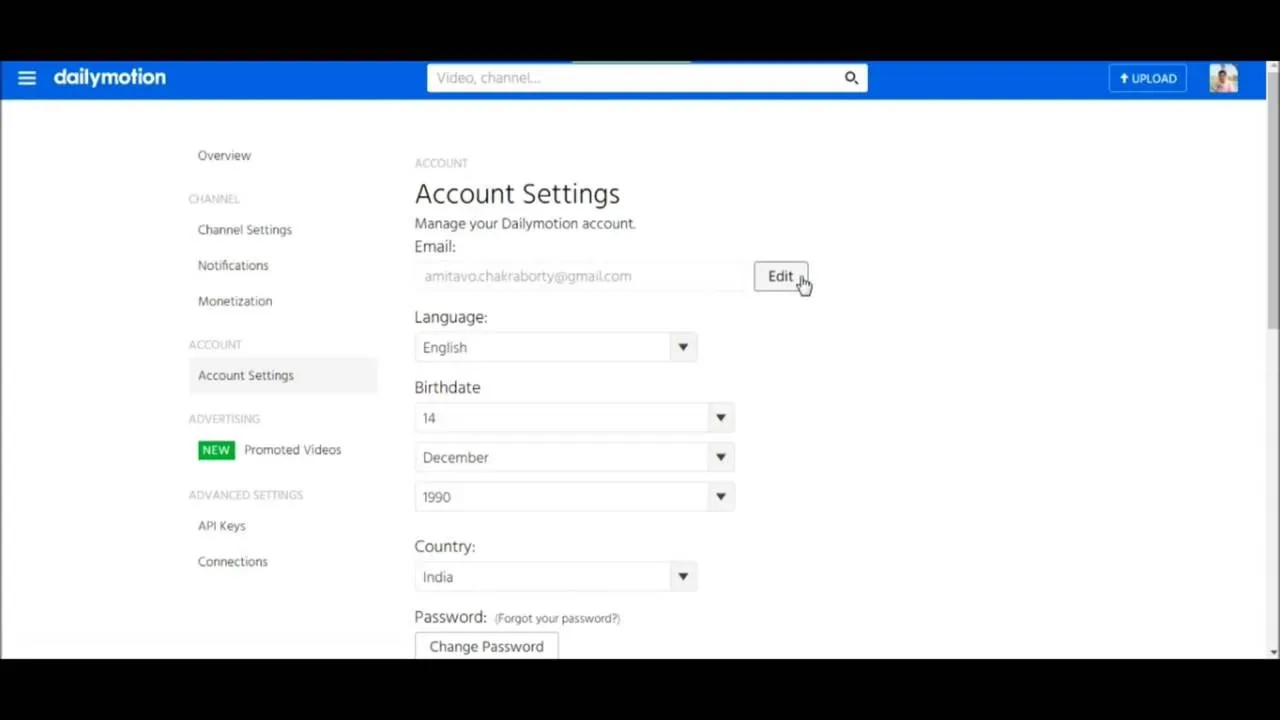Open the Language dropdown showing English
1280x720 pixels.
[x=556, y=347]
